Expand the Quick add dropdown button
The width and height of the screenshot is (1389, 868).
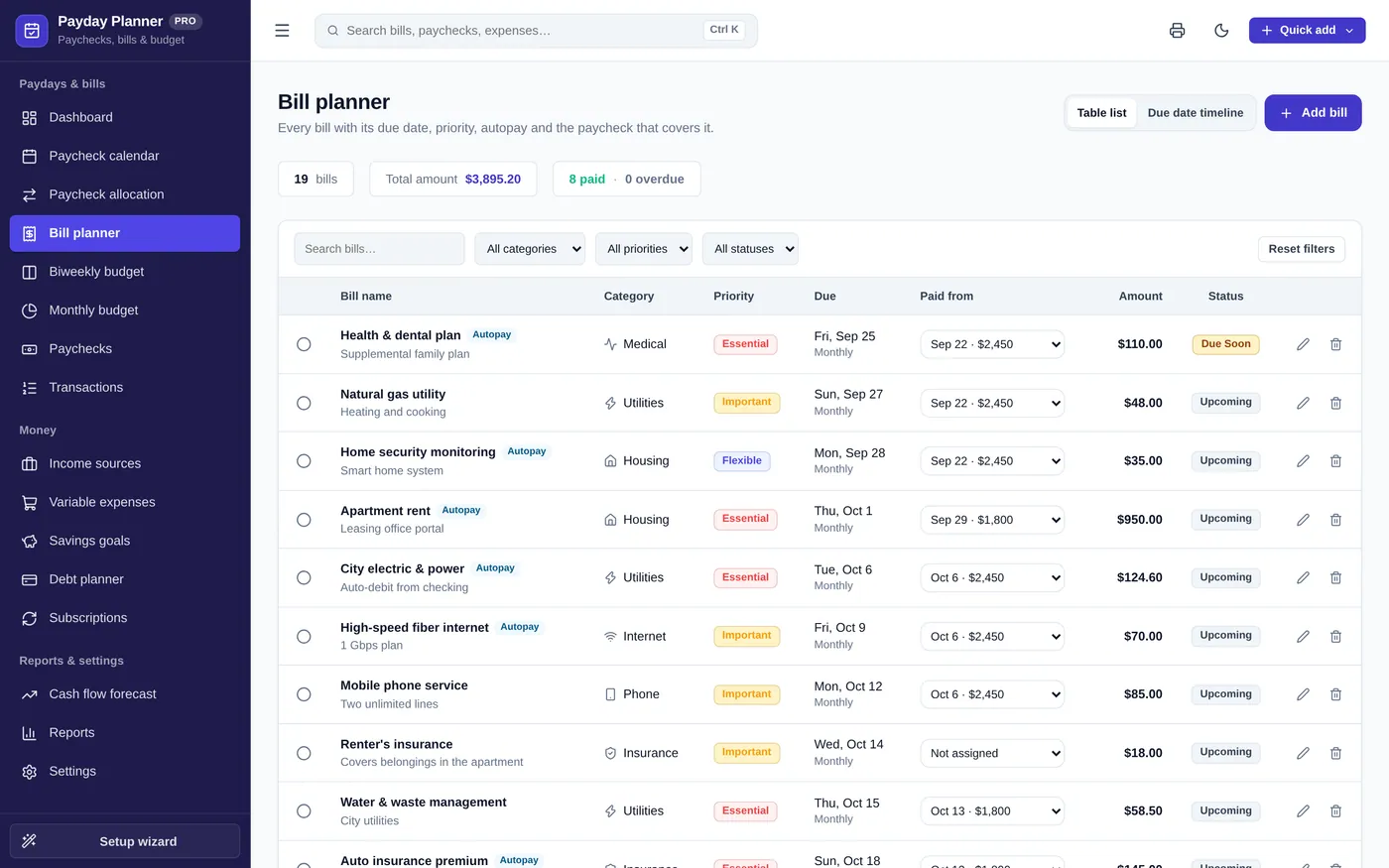coord(1307,31)
